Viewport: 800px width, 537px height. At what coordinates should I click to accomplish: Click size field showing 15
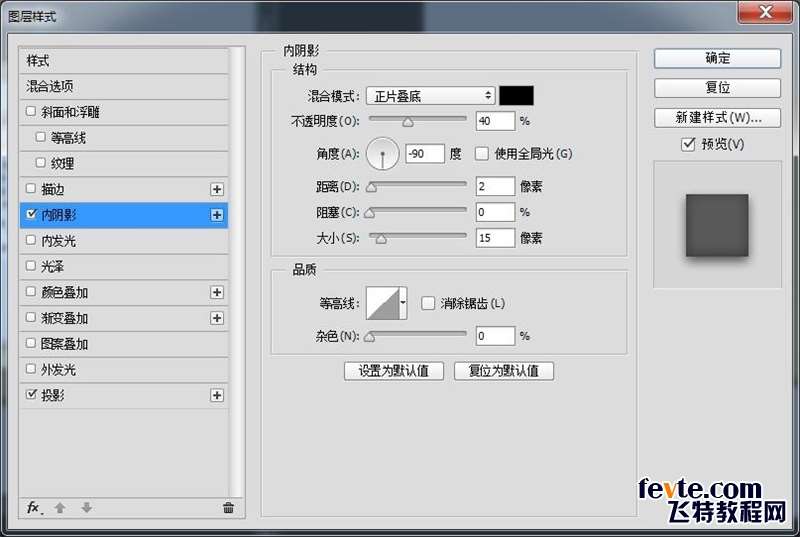[x=495, y=238]
